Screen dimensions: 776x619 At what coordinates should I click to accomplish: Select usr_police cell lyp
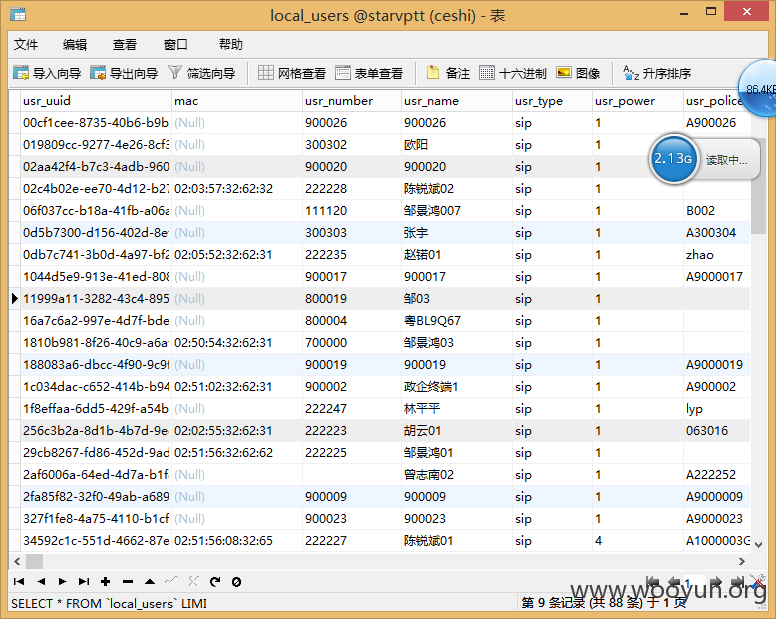coord(717,409)
